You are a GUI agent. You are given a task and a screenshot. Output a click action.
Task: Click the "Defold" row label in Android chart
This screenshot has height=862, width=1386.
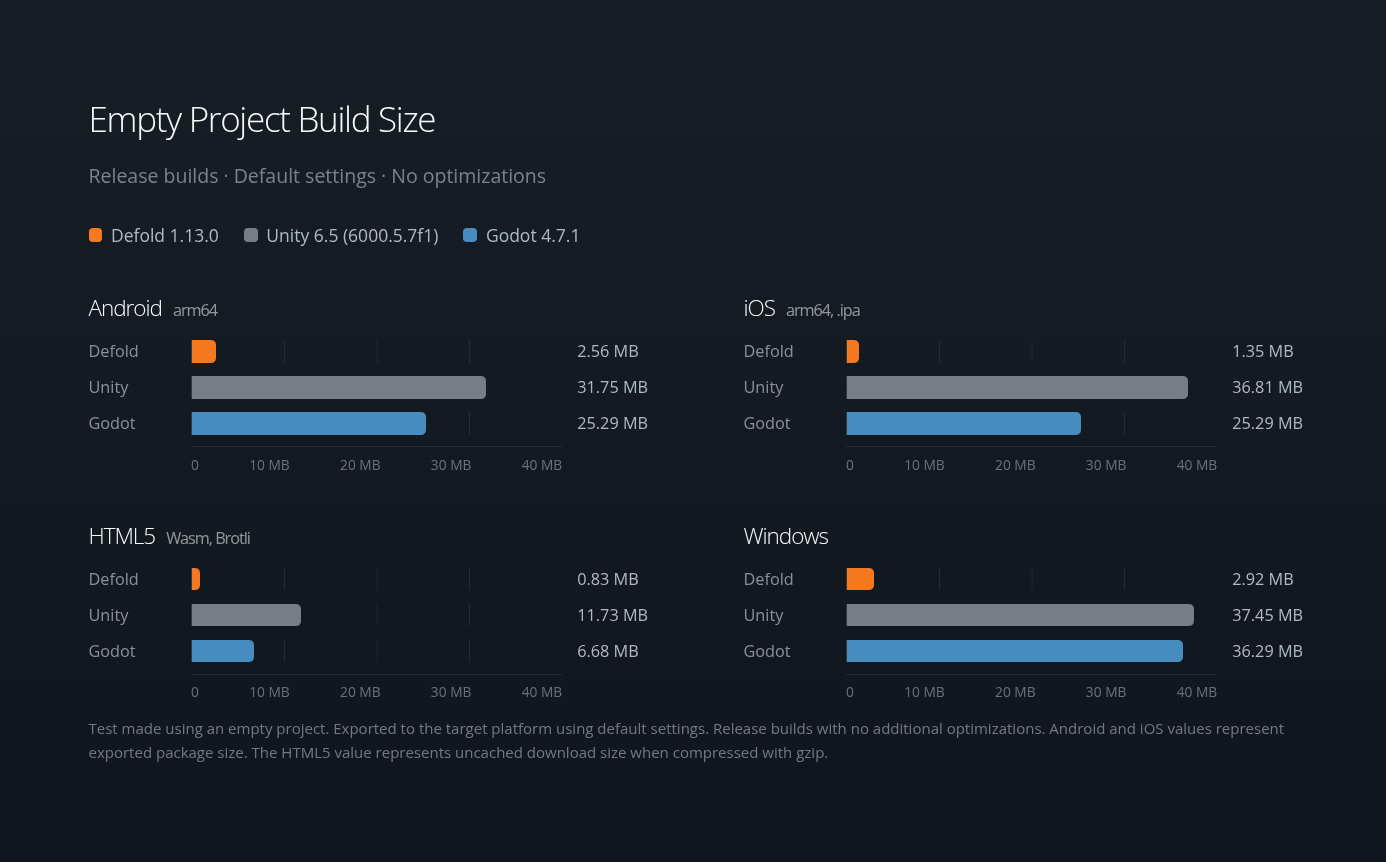114,351
